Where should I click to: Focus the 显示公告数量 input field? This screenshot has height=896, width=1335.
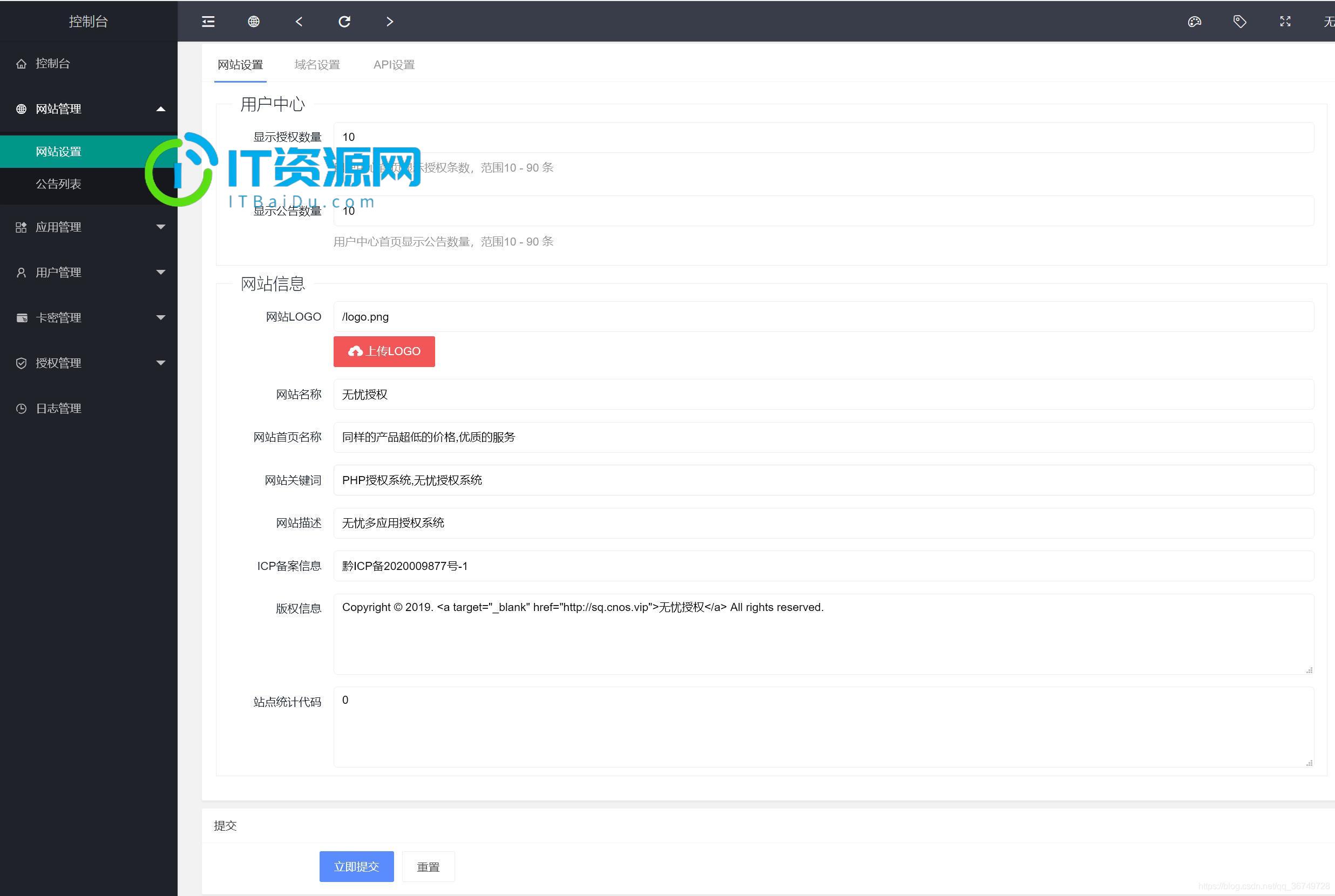pyautogui.click(x=824, y=211)
